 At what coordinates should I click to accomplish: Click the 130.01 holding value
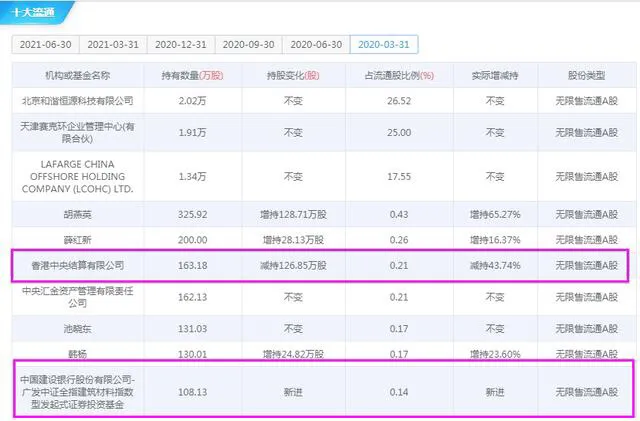pyautogui.click(x=192, y=354)
